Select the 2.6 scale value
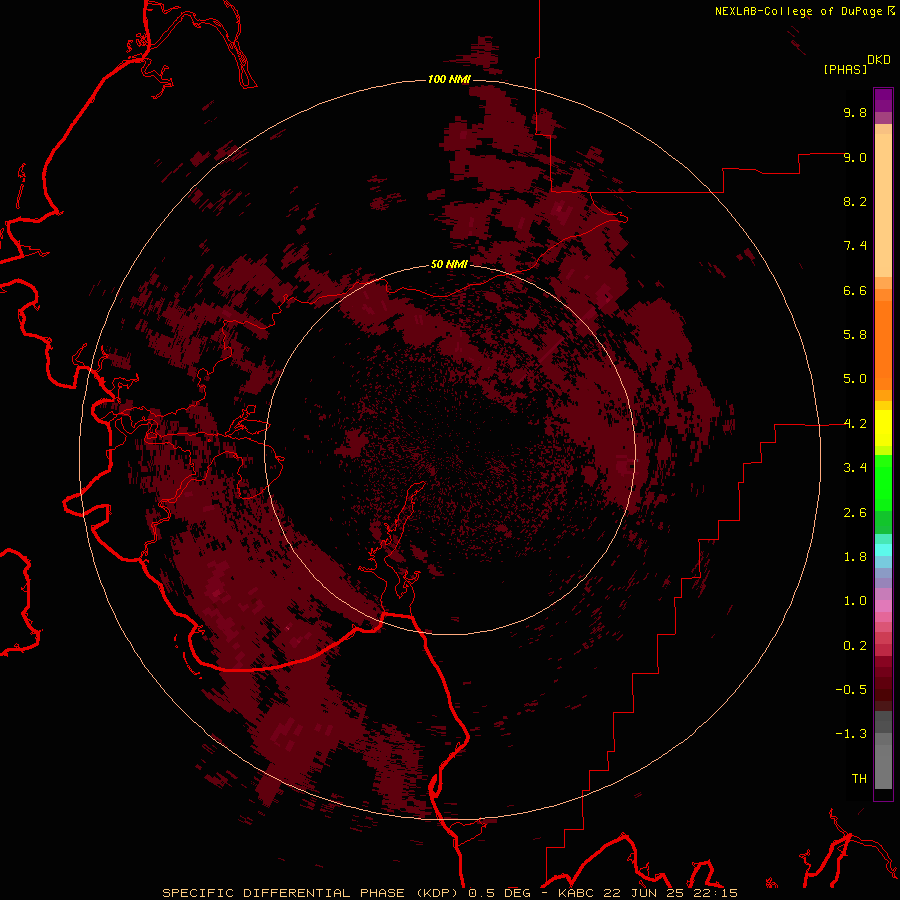Viewport: 900px width, 900px height. [855, 513]
